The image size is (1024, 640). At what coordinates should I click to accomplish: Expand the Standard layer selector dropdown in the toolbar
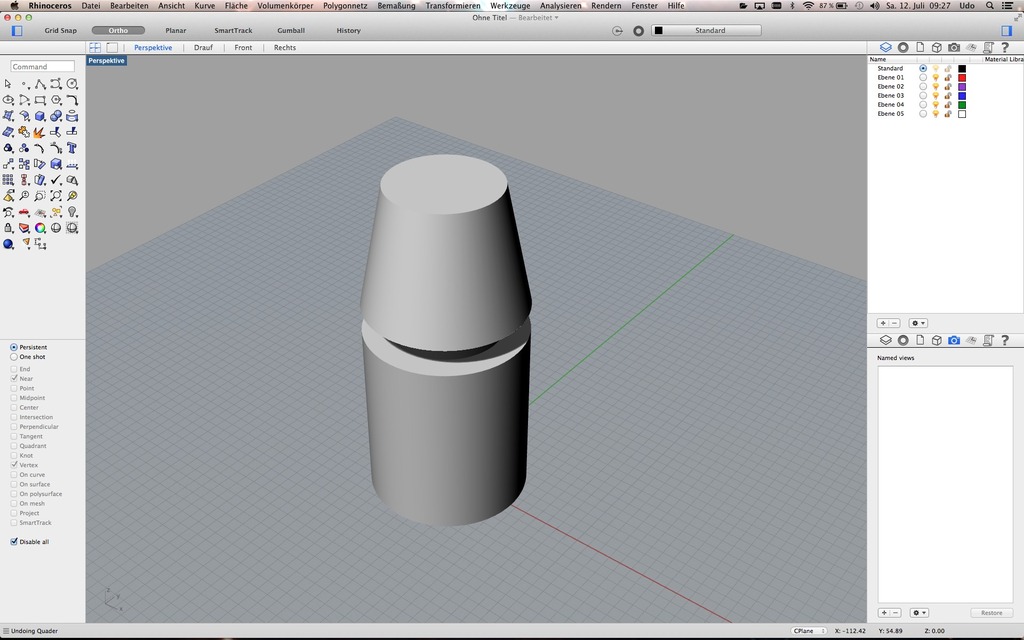click(x=710, y=30)
